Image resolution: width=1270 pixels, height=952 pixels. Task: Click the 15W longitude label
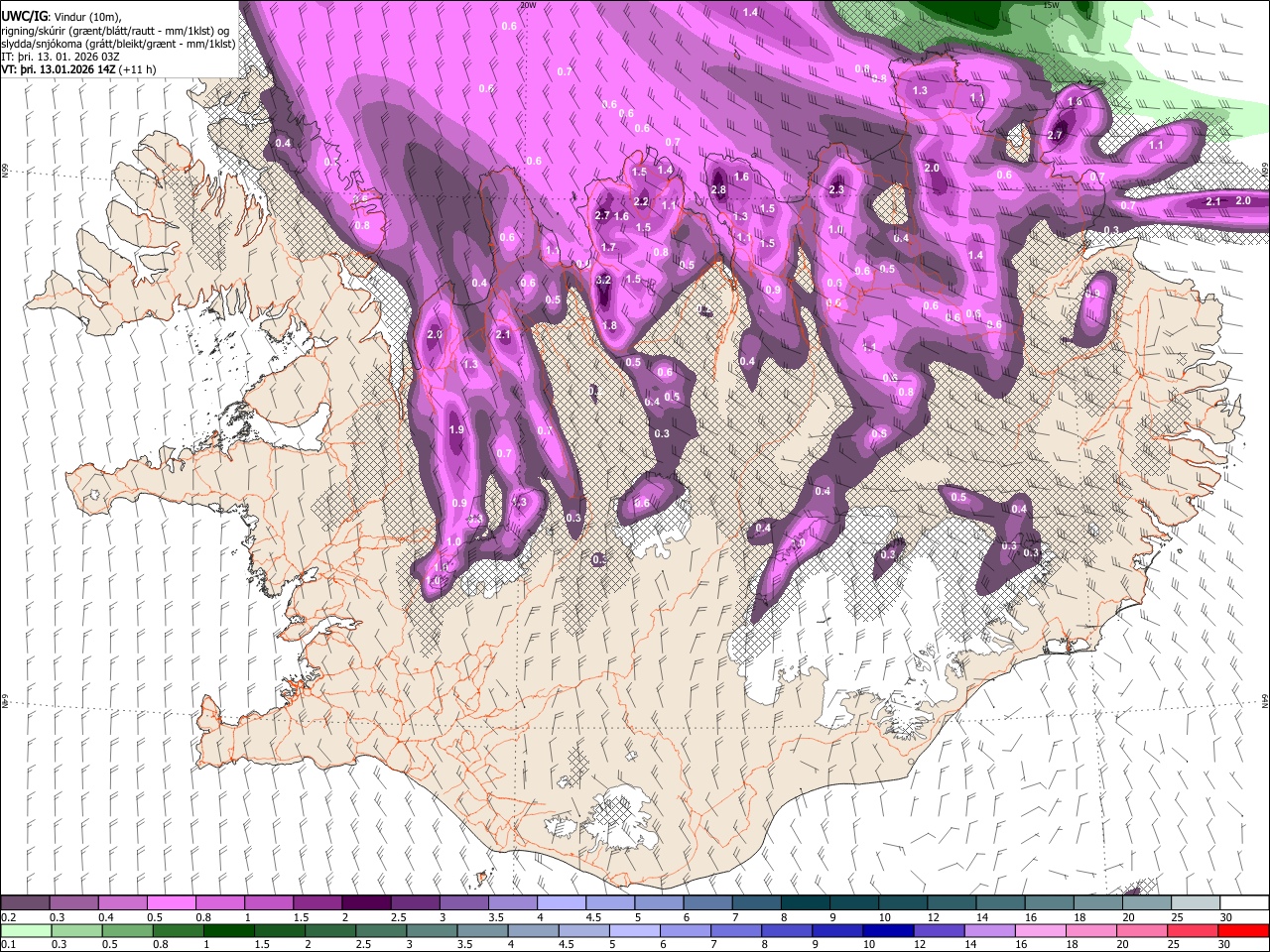coord(1051,5)
